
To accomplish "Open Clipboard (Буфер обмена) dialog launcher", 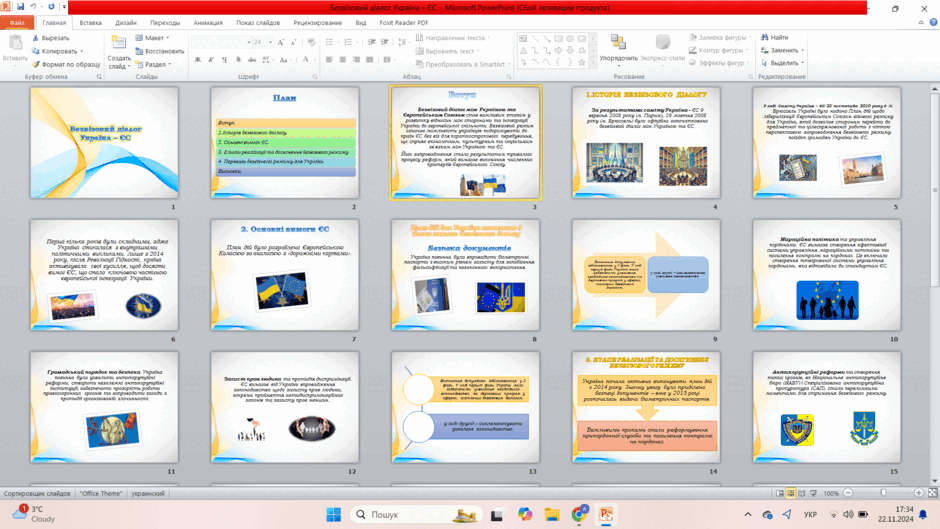I will [x=100, y=77].
